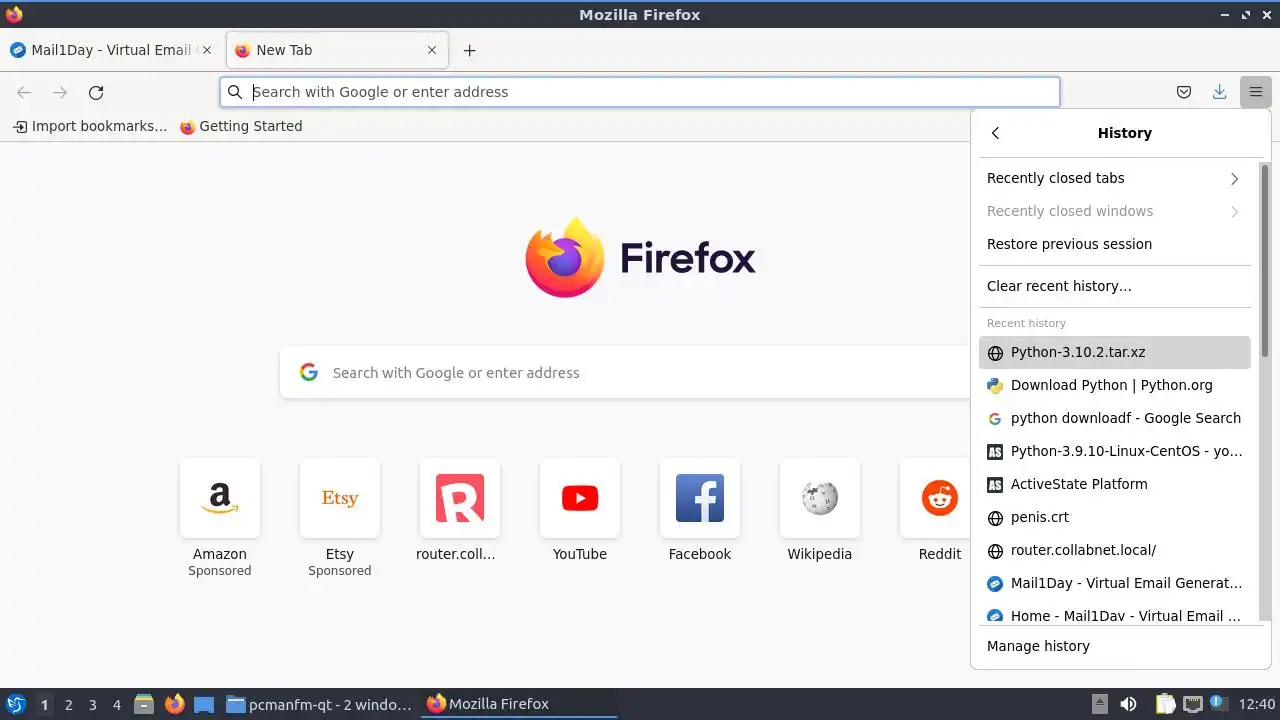Open Python-3.9.10-Linux-CentOS history entry

click(1115, 451)
